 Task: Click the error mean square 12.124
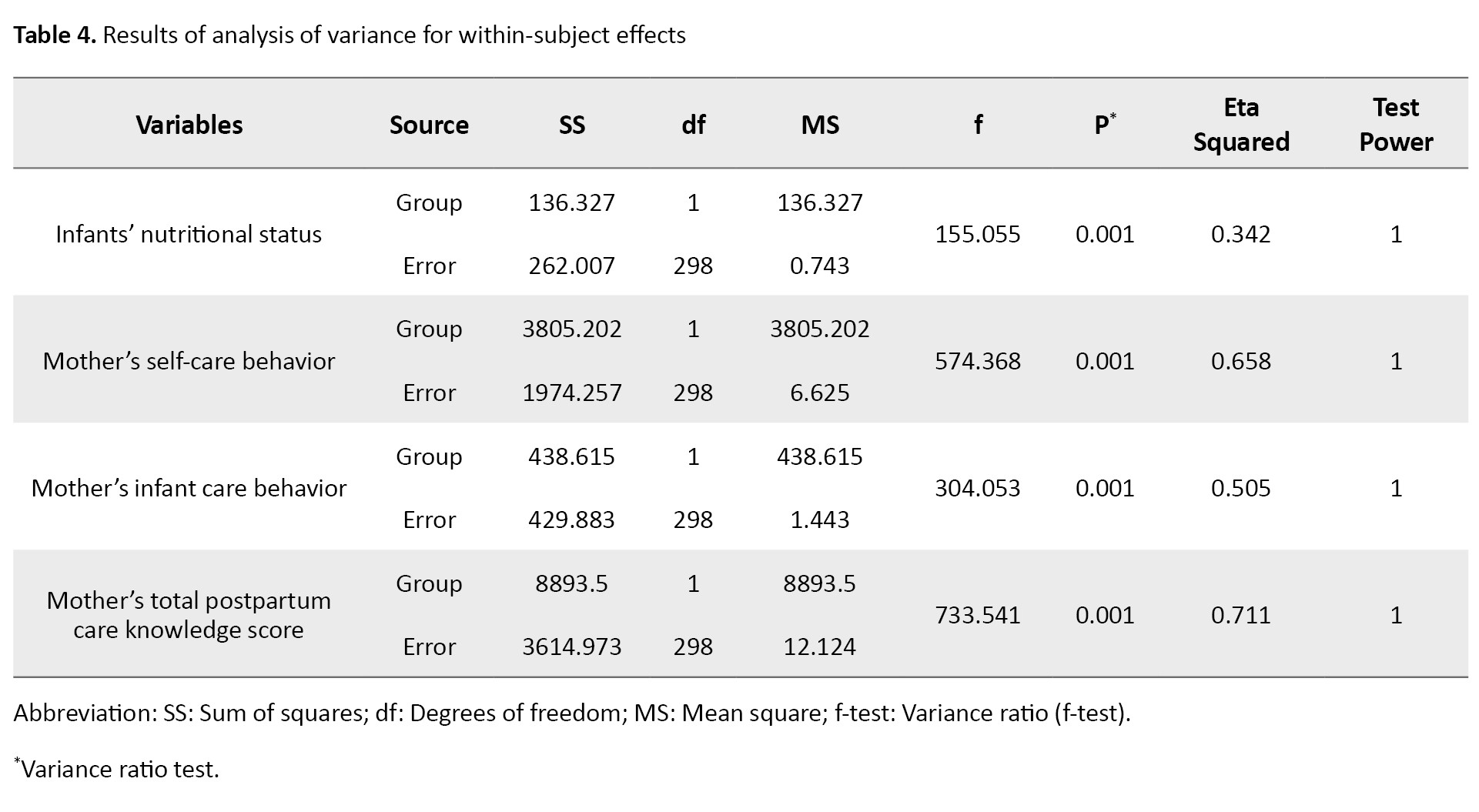point(820,647)
